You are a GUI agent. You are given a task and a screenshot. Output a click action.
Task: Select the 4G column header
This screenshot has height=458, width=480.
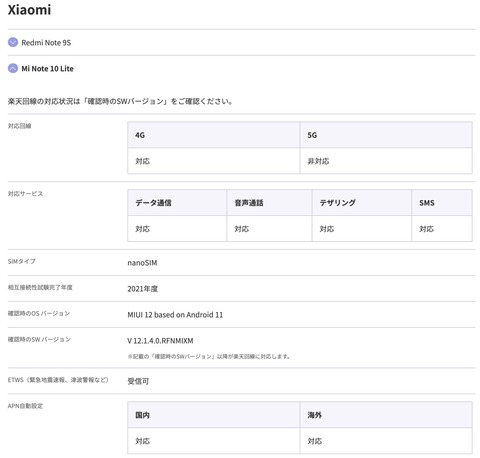[x=213, y=135]
